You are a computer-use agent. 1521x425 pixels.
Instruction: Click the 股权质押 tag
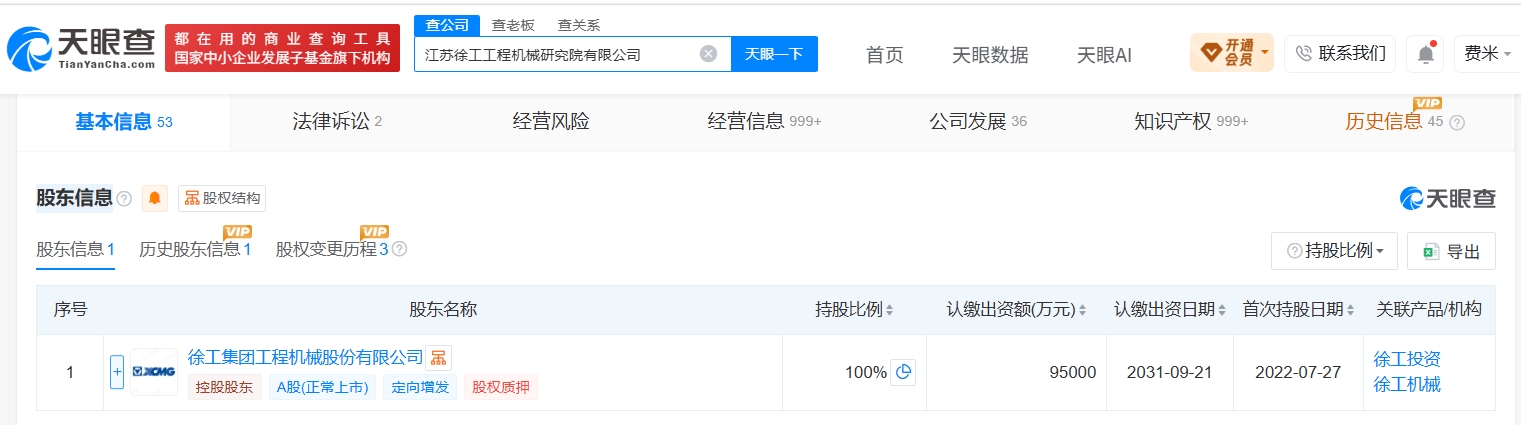[x=500, y=387]
